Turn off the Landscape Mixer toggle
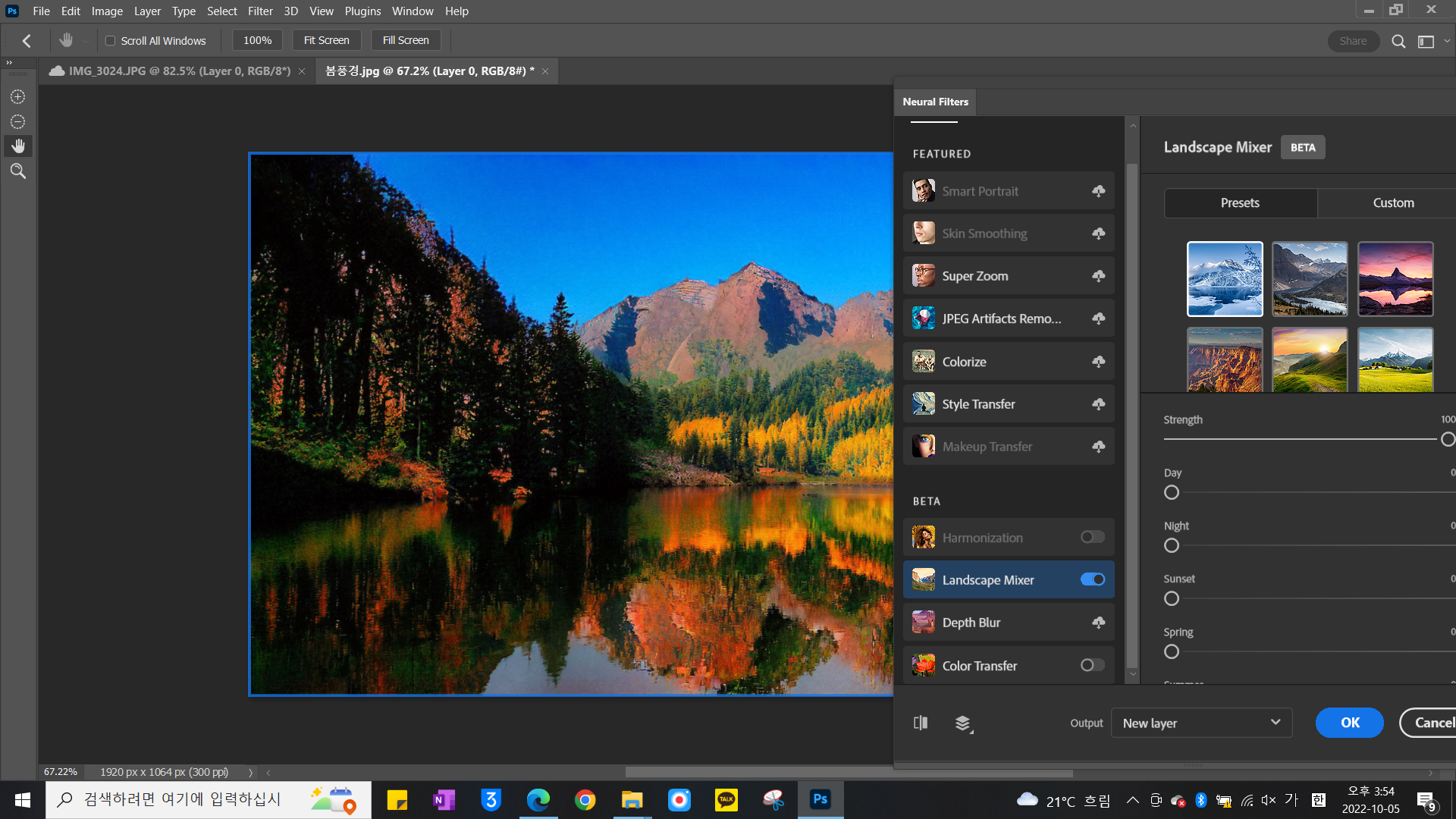The height and width of the screenshot is (819, 1456). (x=1092, y=579)
